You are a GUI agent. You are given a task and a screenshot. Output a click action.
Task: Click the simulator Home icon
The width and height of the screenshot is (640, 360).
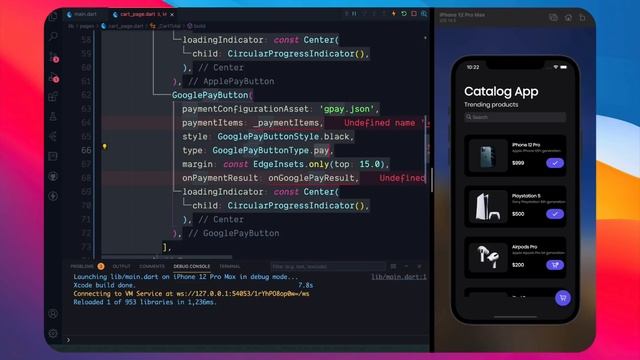tap(568, 18)
